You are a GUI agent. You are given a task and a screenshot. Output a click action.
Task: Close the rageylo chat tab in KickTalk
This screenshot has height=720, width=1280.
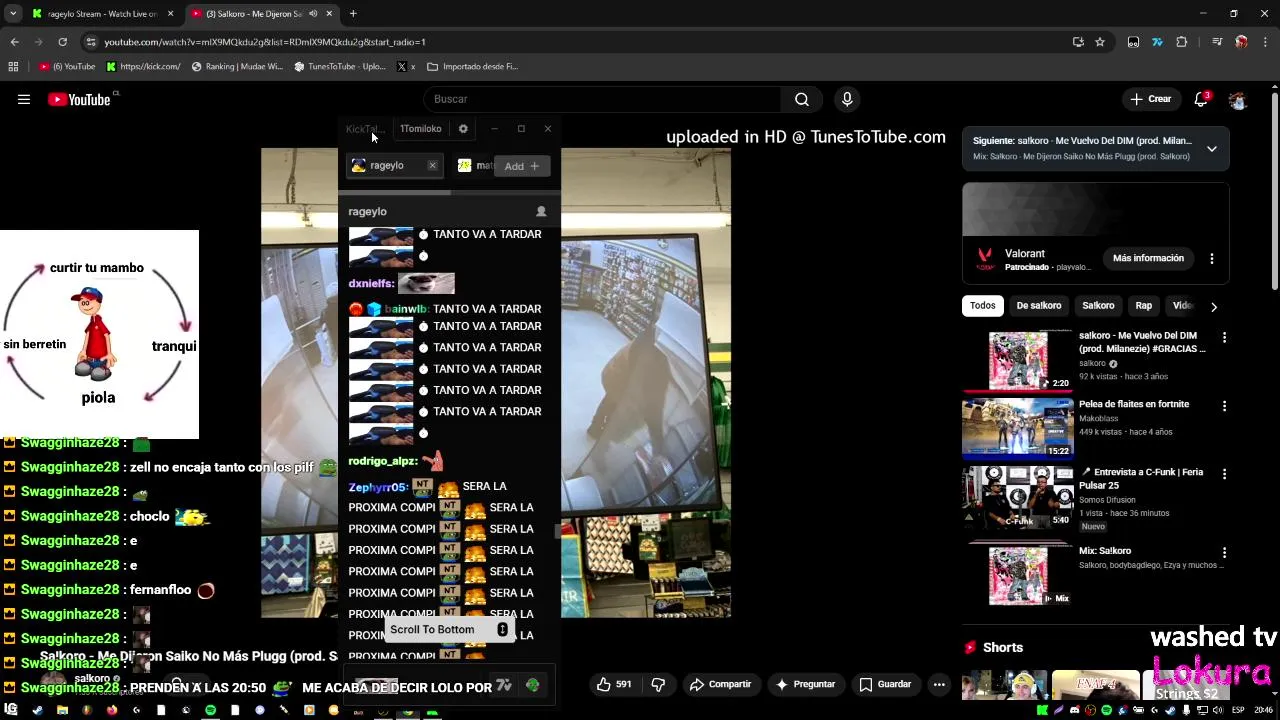(432, 165)
